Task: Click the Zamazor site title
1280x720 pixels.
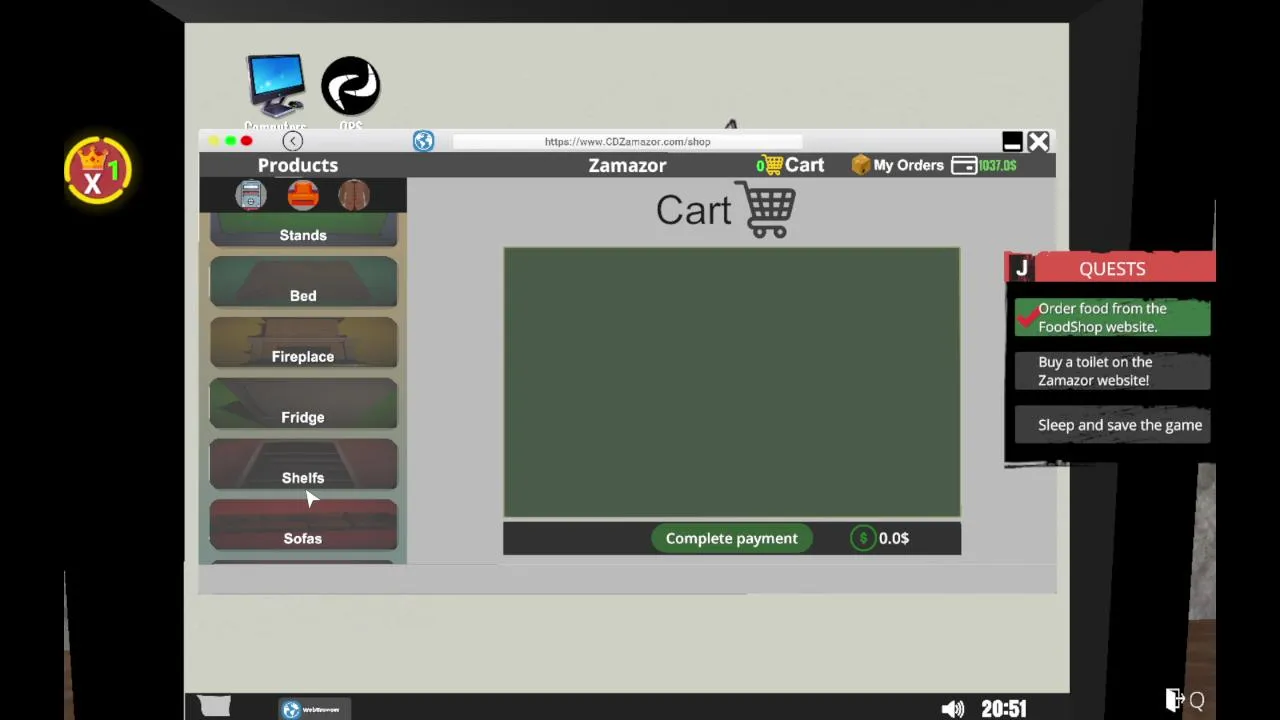Action: tap(627, 165)
